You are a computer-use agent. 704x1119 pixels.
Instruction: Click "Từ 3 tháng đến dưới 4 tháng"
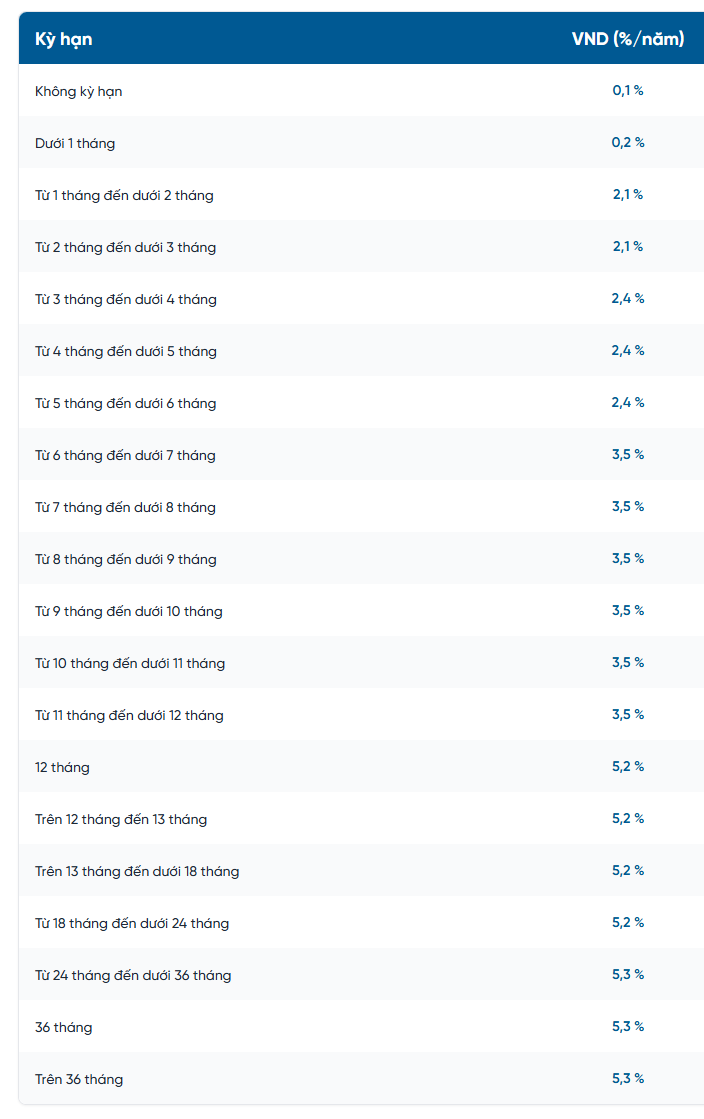click(x=126, y=299)
